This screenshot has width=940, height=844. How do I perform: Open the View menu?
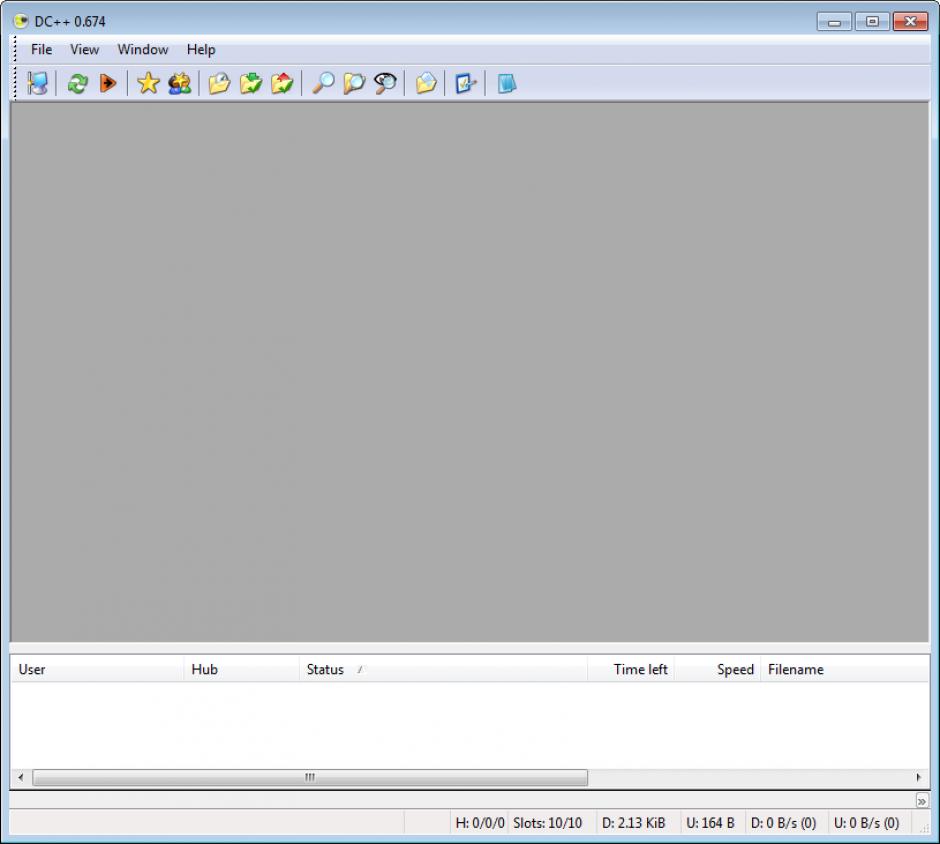pyautogui.click(x=85, y=50)
